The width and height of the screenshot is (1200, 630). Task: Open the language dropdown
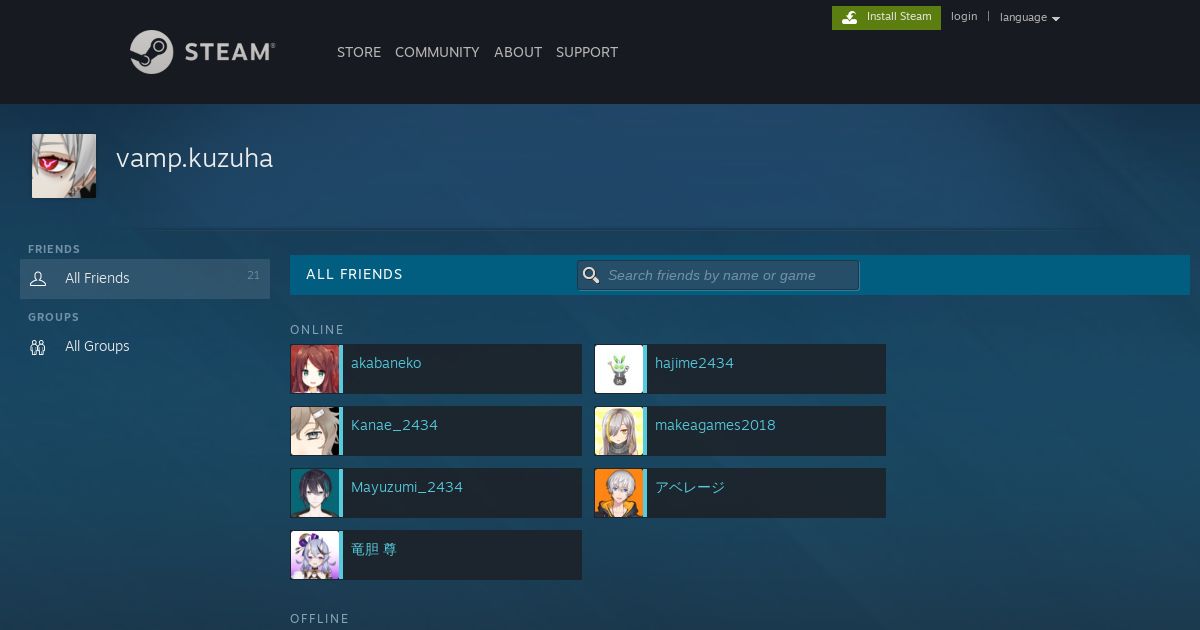(x=1029, y=17)
